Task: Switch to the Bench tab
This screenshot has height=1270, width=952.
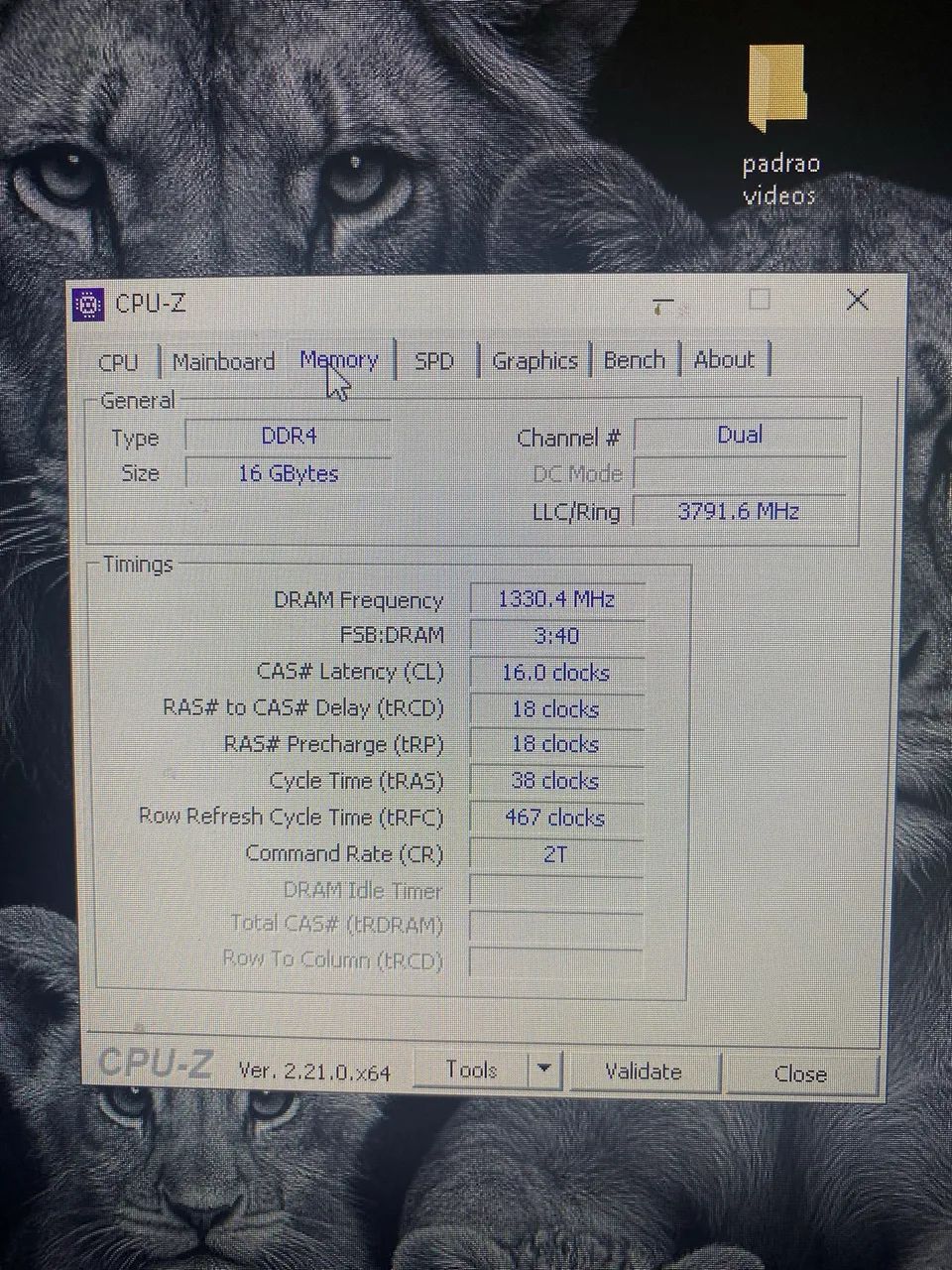Action: point(635,359)
